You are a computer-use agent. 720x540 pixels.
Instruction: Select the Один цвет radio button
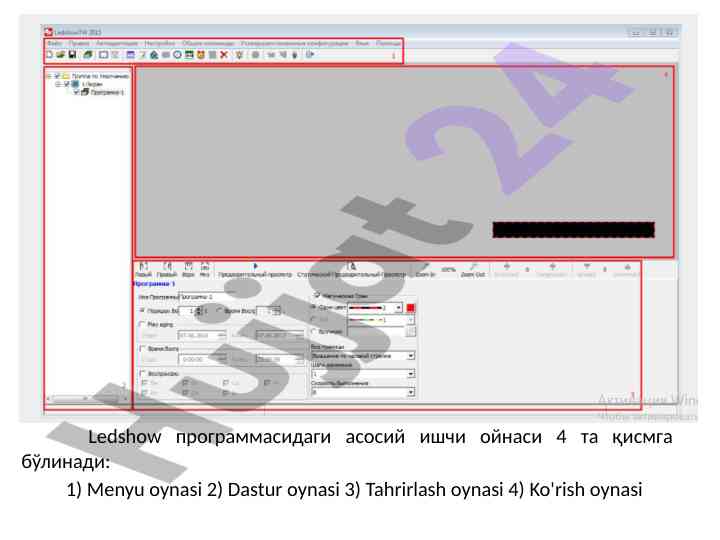point(314,307)
